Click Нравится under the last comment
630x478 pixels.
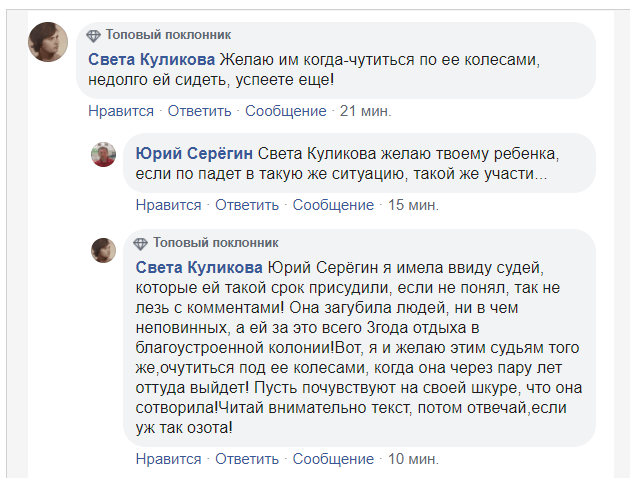pos(168,459)
